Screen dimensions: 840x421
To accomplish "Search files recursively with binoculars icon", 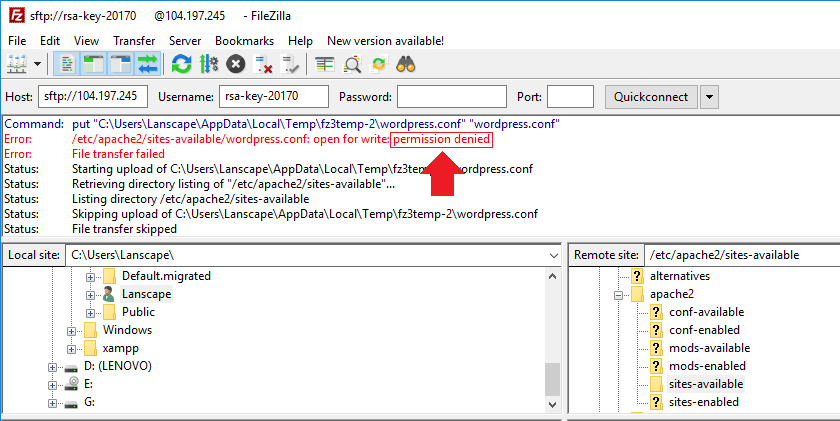I will coord(406,65).
